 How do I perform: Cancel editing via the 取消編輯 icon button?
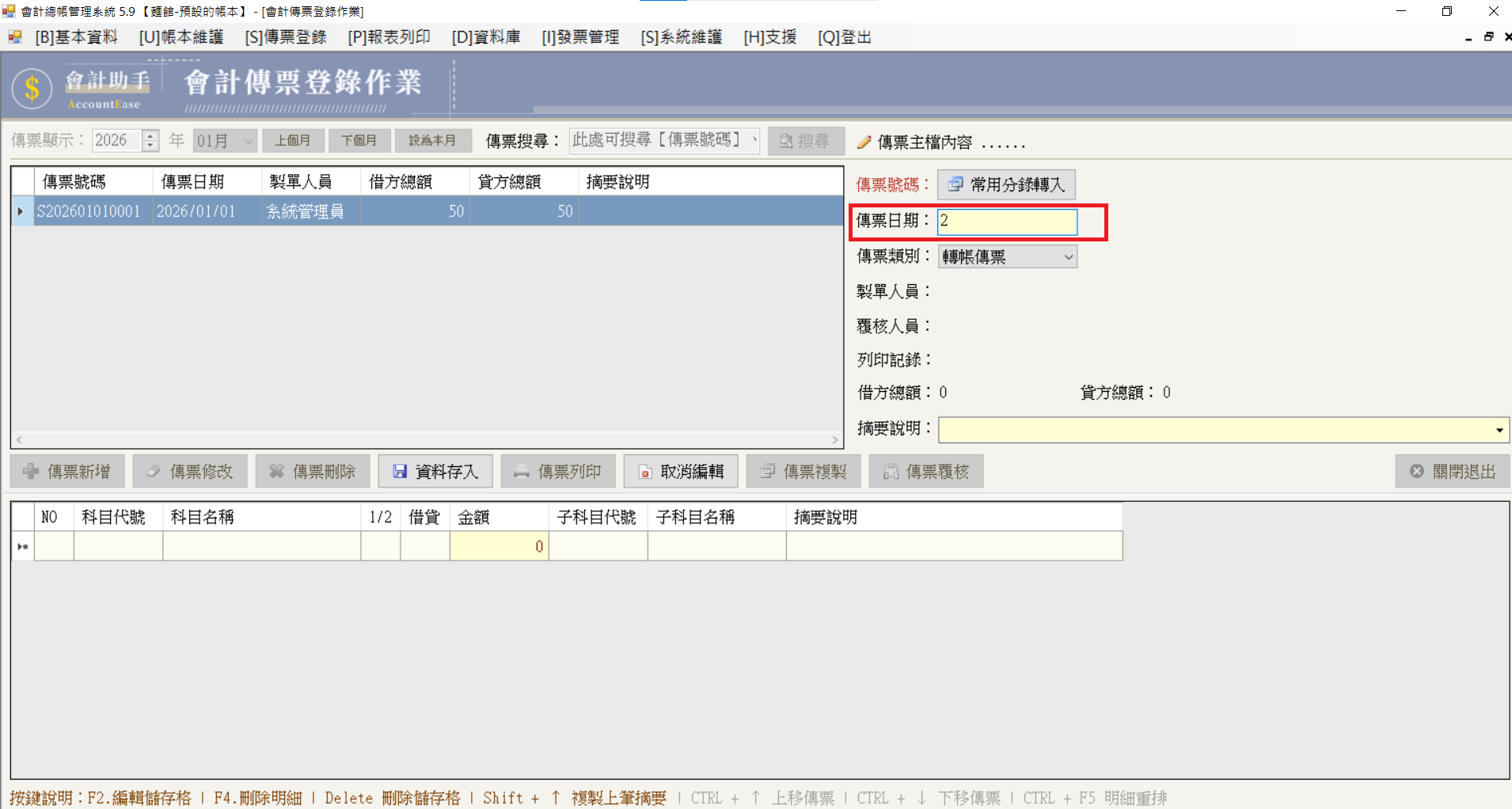point(644,471)
